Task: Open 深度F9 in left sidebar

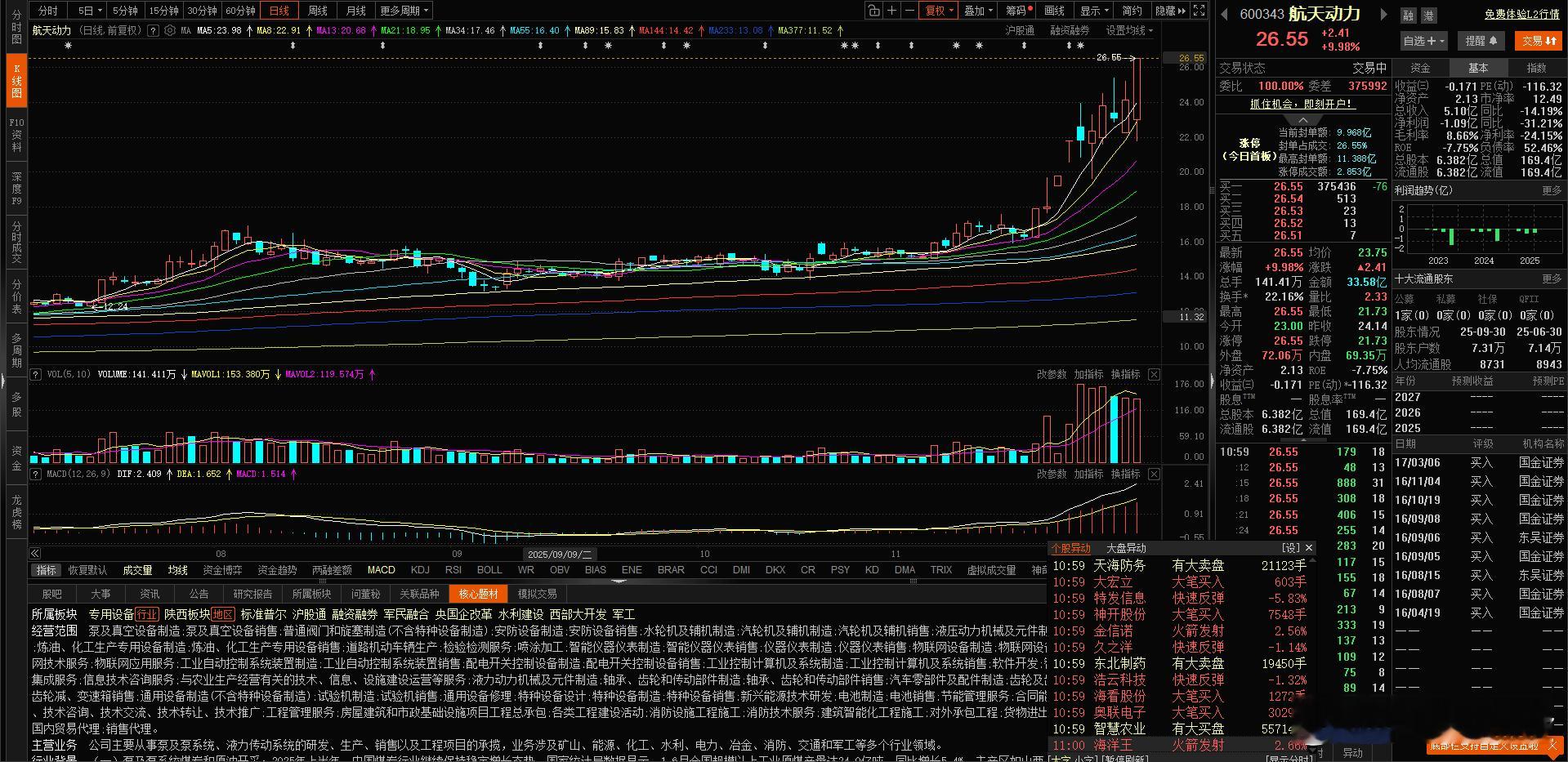Action: 16,189
